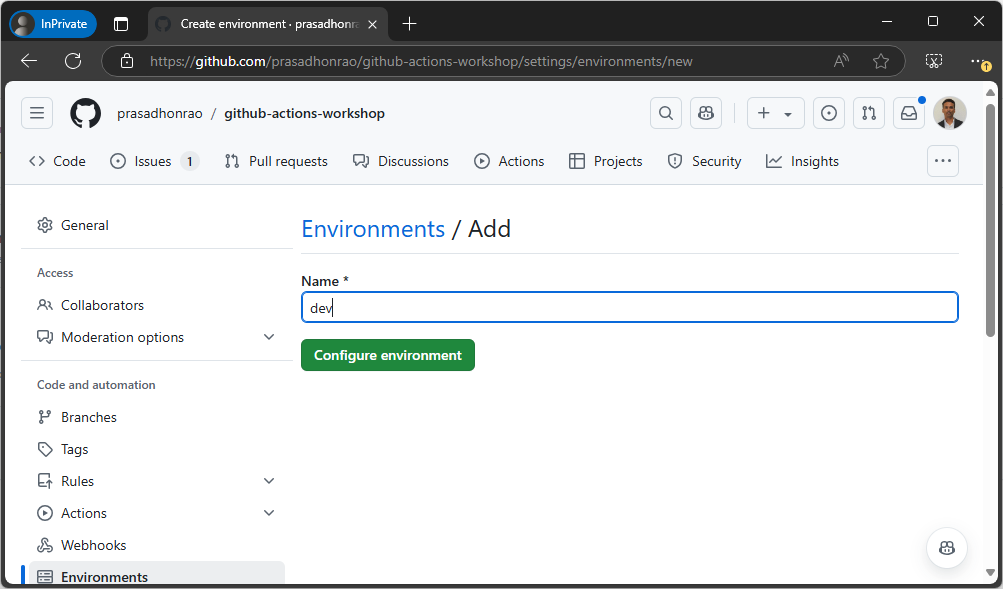Expand the Moderation options section
This screenshot has height=589, width=1003.
(269, 337)
